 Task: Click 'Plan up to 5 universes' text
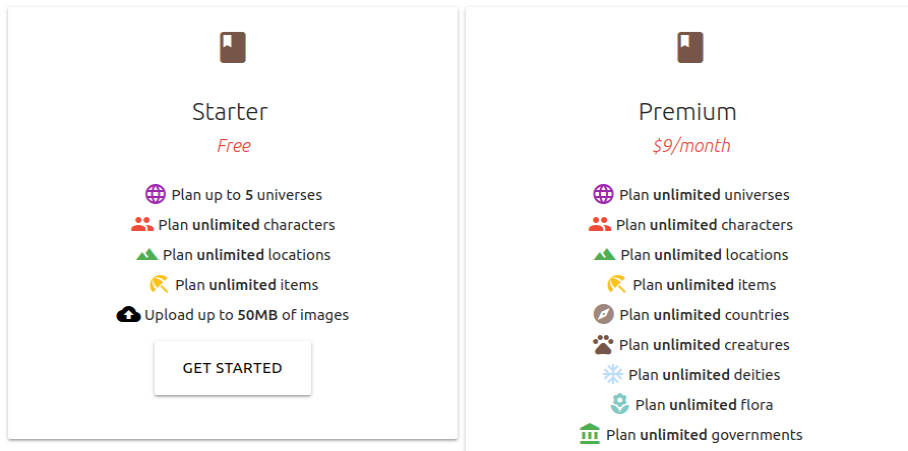(246, 195)
